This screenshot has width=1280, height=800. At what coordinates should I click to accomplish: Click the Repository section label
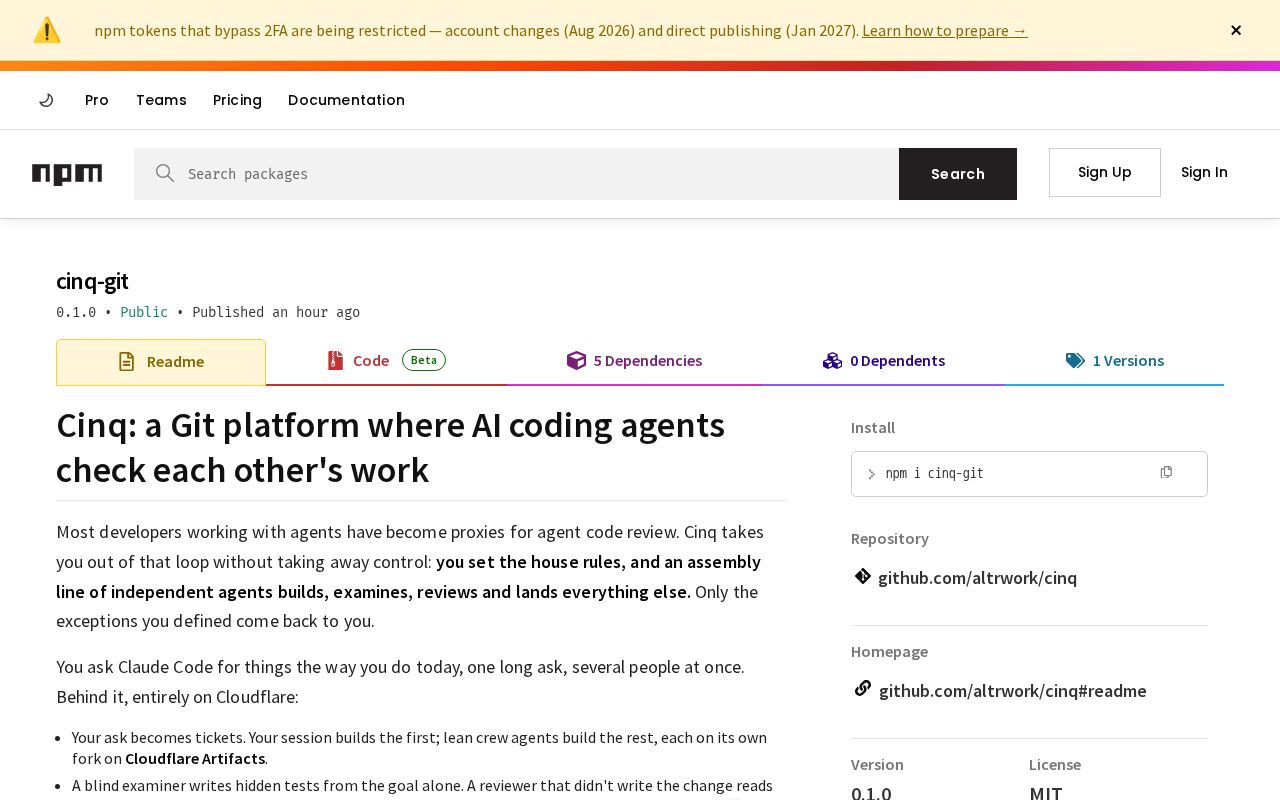tap(890, 538)
